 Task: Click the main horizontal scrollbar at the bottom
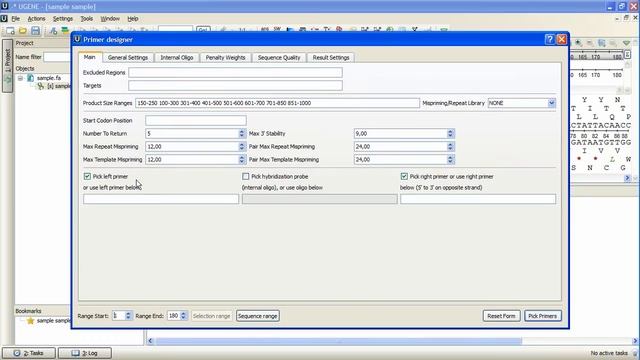tap(339, 341)
